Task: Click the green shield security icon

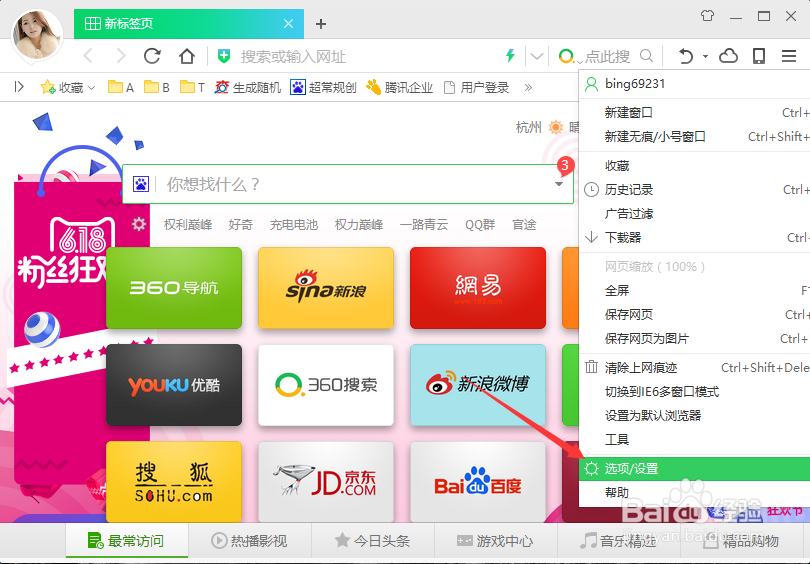Action: pos(224,56)
